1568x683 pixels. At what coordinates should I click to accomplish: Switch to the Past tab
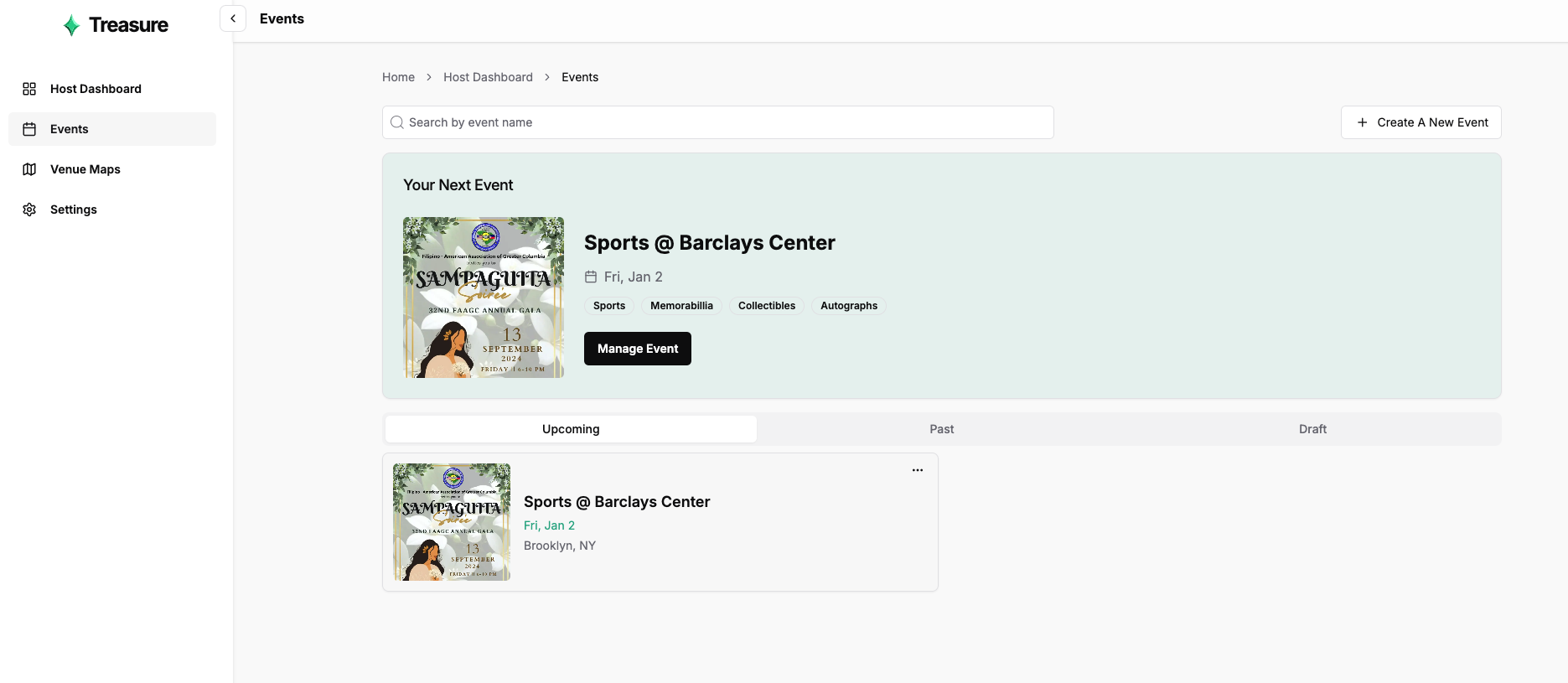coord(942,429)
